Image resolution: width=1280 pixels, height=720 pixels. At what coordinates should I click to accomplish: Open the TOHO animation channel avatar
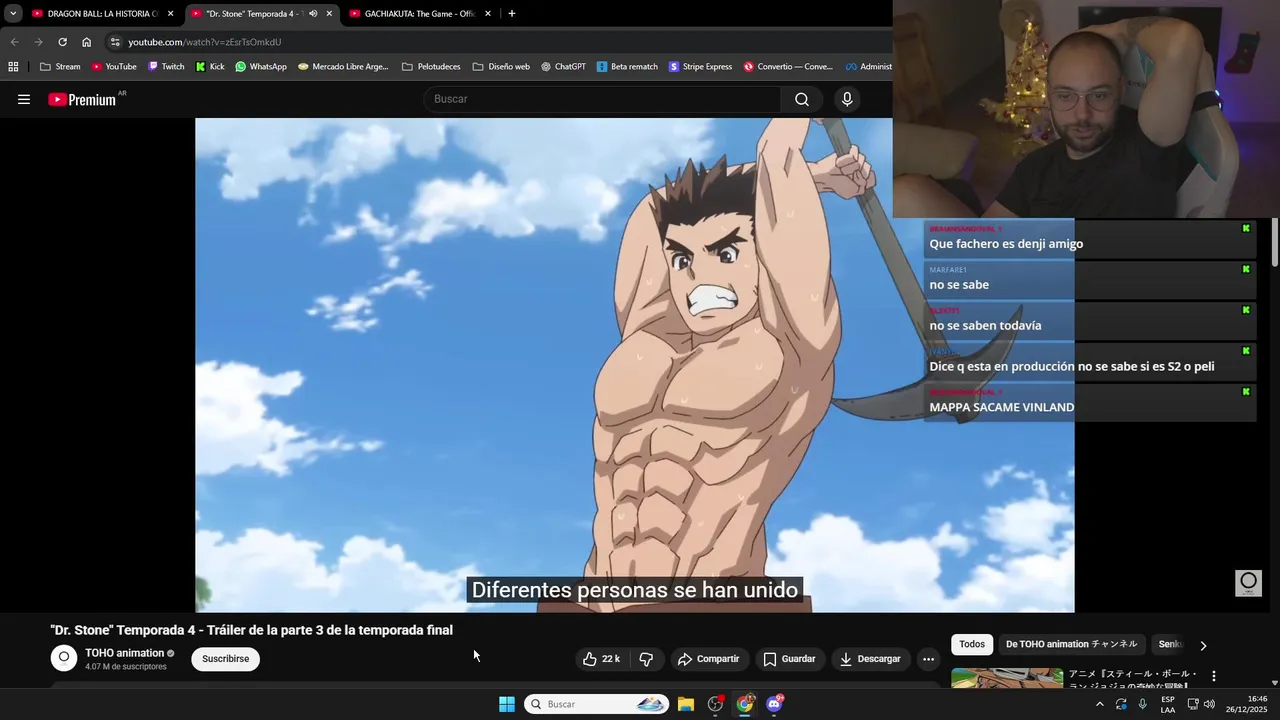pos(64,657)
